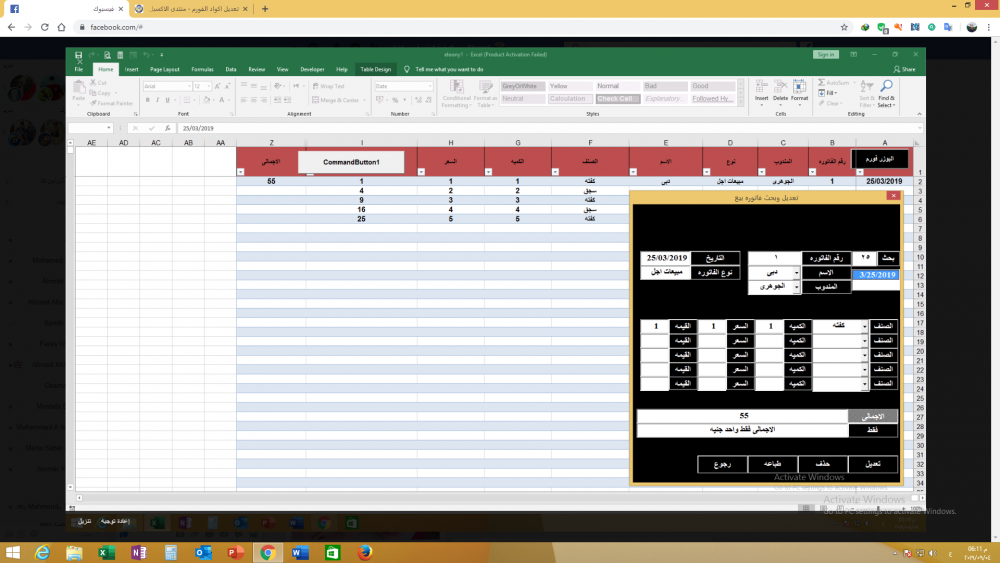Open Internet Explorer from the taskbar

pyautogui.click(x=42, y=552)
